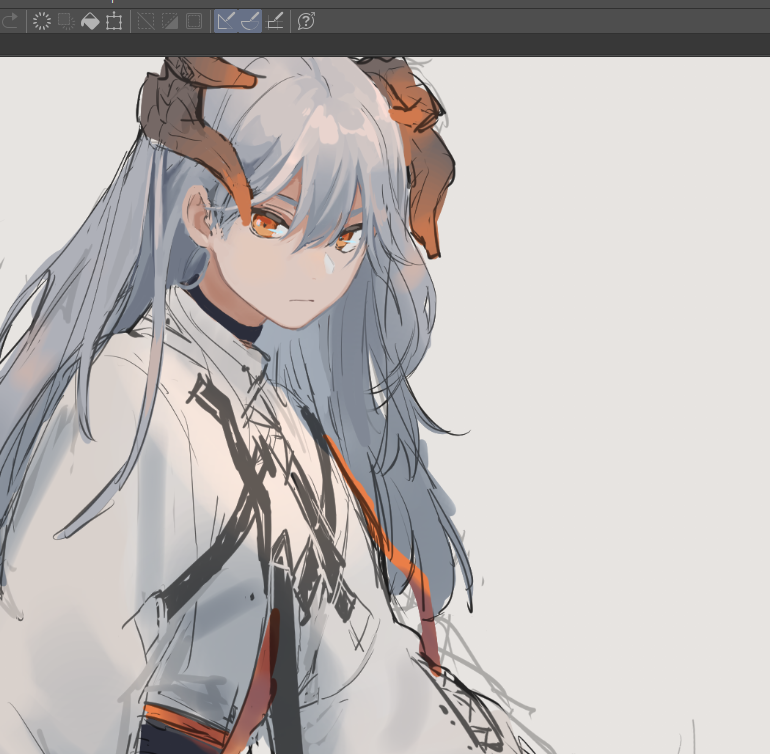
Task: Toggle Show Border of Selected Area icon
Action: (x=194, y=21)
